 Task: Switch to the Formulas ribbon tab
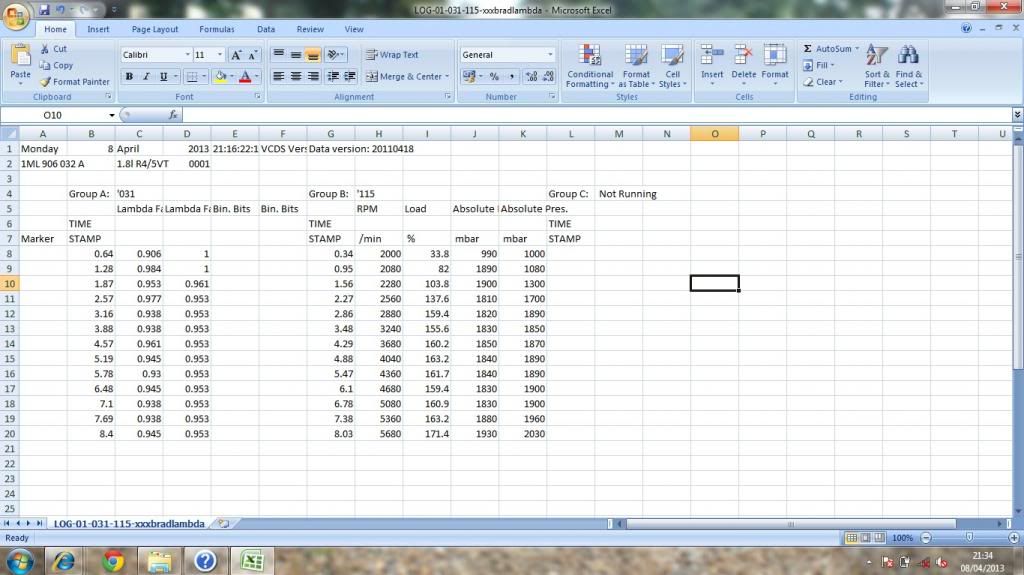pyautogui.click(x=217, y=30)
